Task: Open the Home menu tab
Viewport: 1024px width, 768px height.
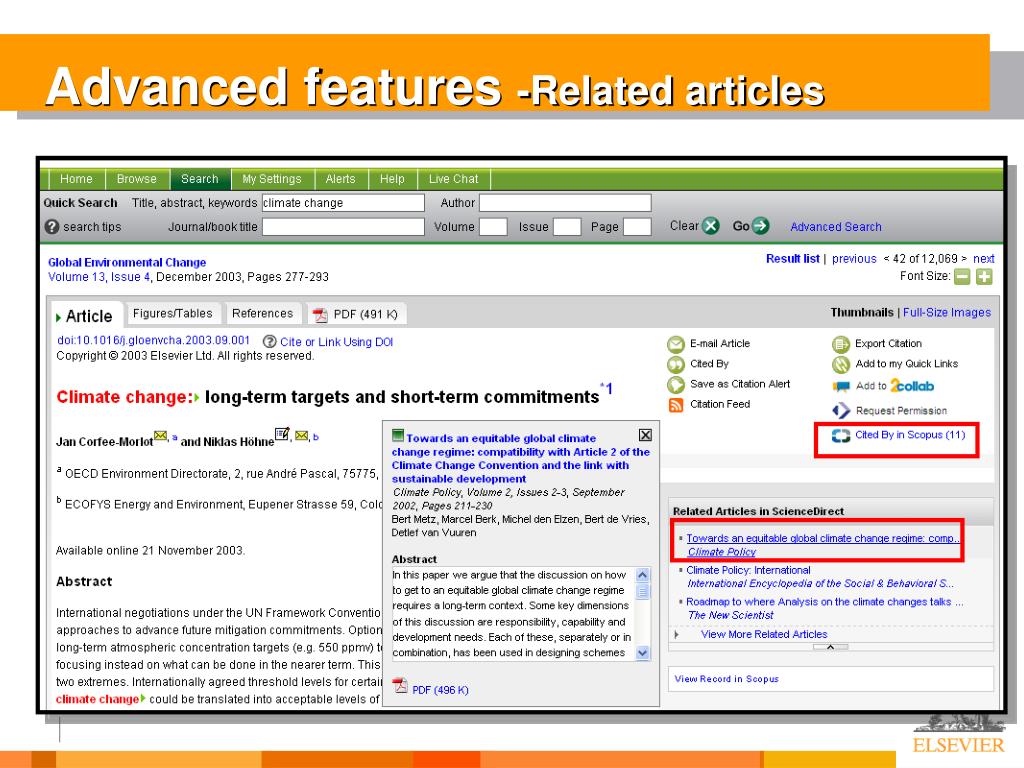Action: point(76,179)
